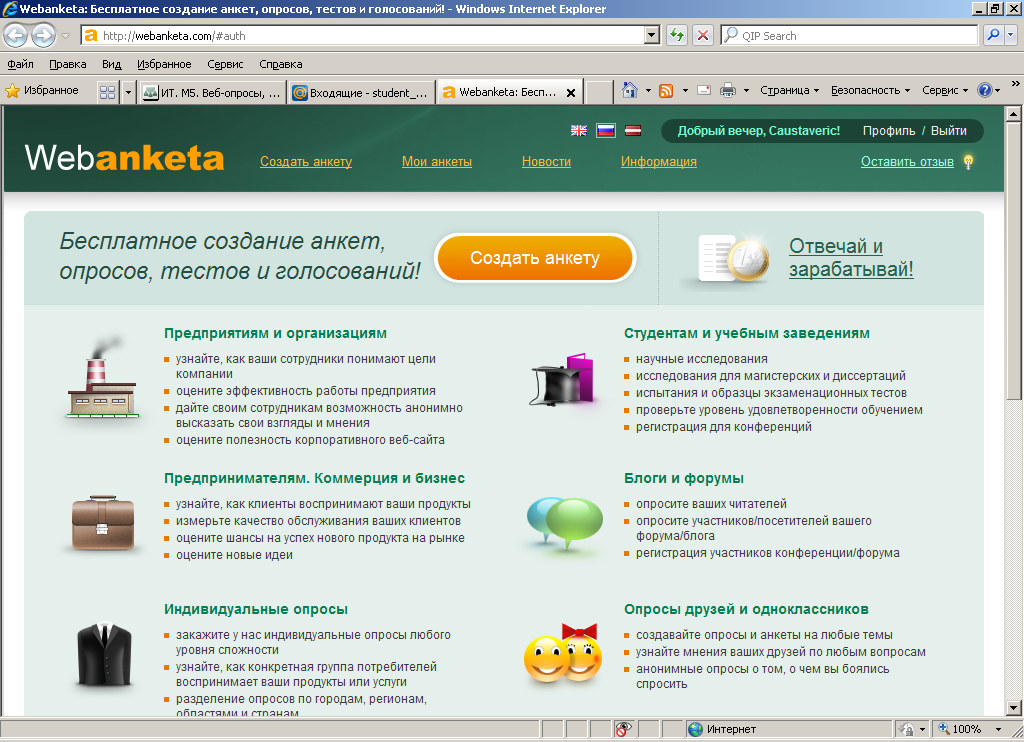Open the Quick Tabs list dropdown arrow
The width and height of the screenshot is (1024, 742).
click(x=128, y=92)
